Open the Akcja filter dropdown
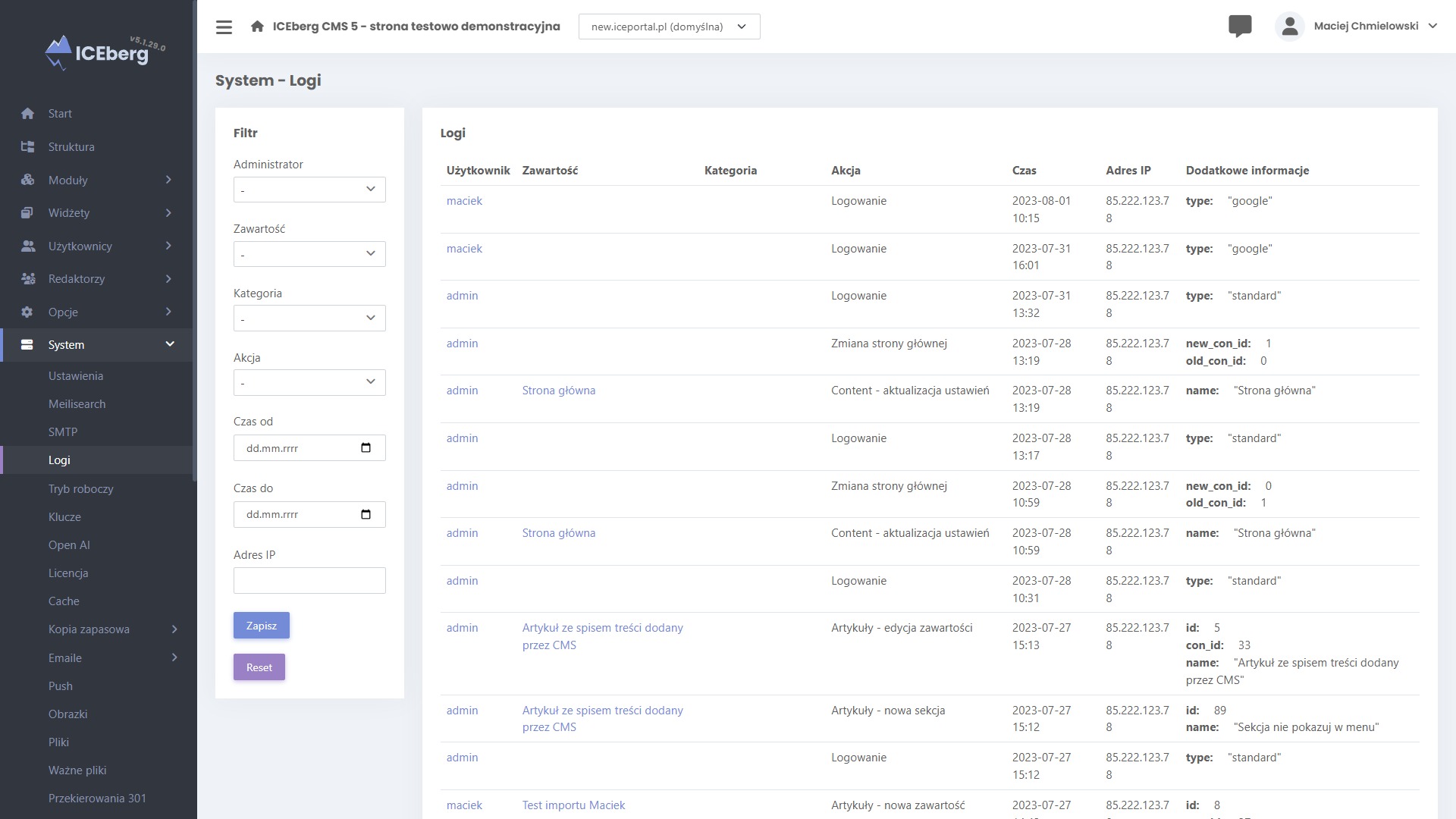Image resolution: width=1456 pixels, height=819 pixels. click(309, 382)
